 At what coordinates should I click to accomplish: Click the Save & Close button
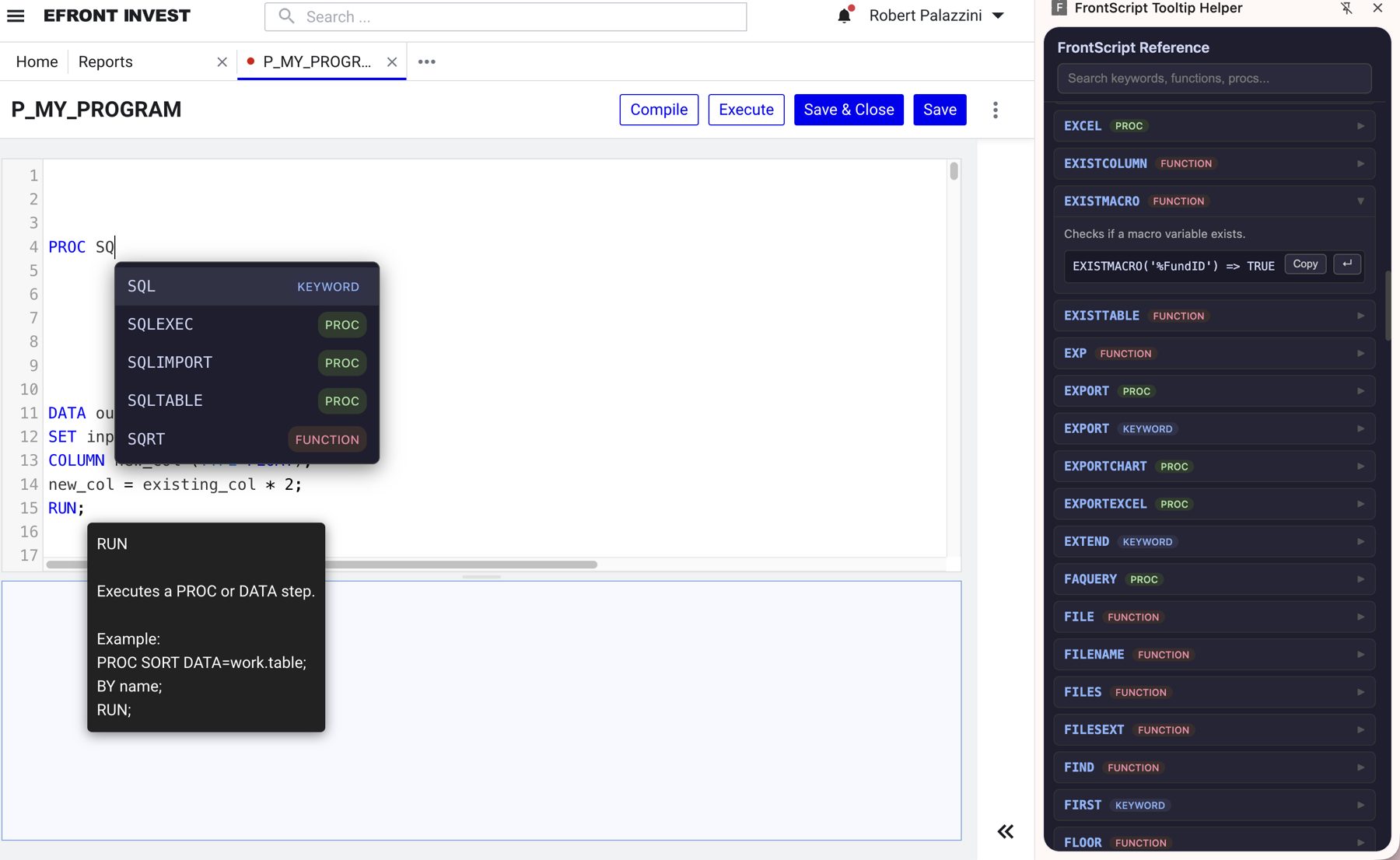[x=849, y=110]
